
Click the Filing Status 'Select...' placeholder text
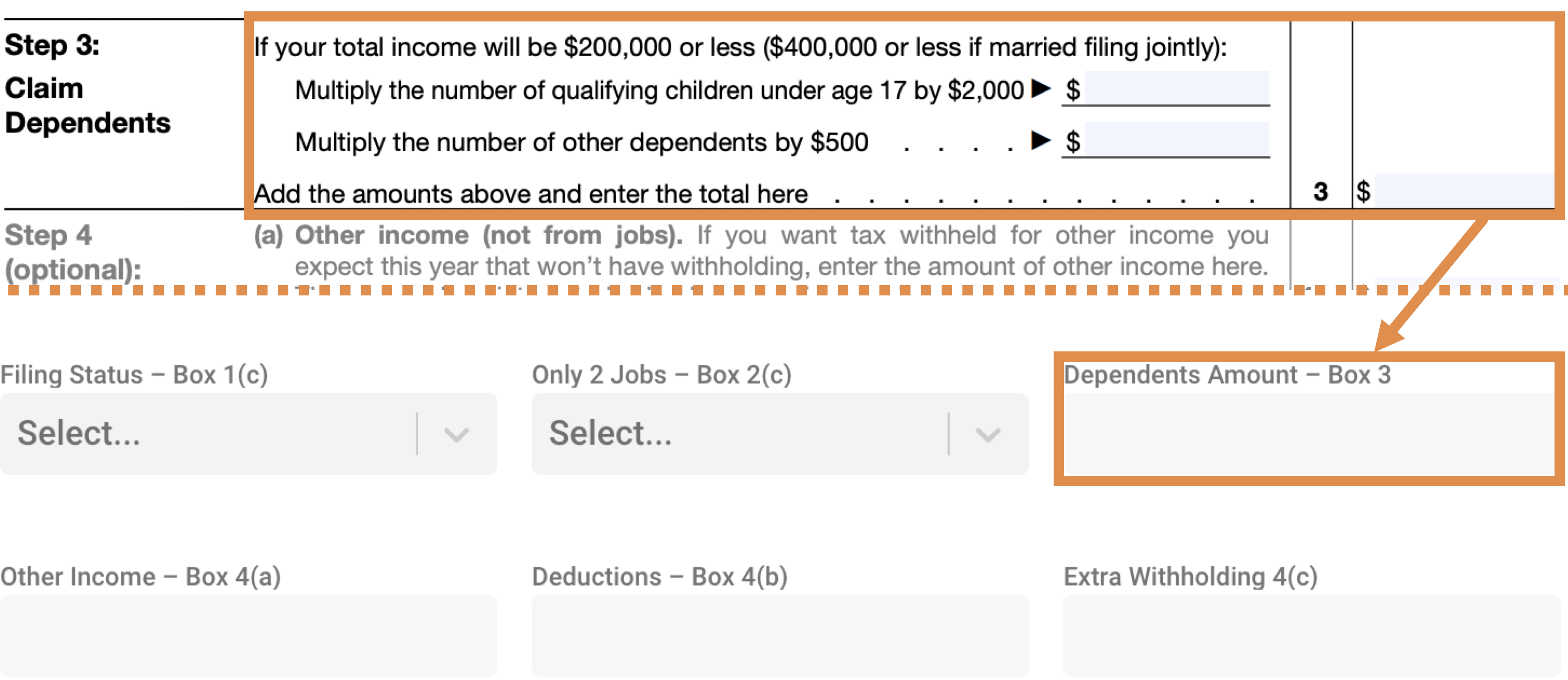tap(79, 433)
